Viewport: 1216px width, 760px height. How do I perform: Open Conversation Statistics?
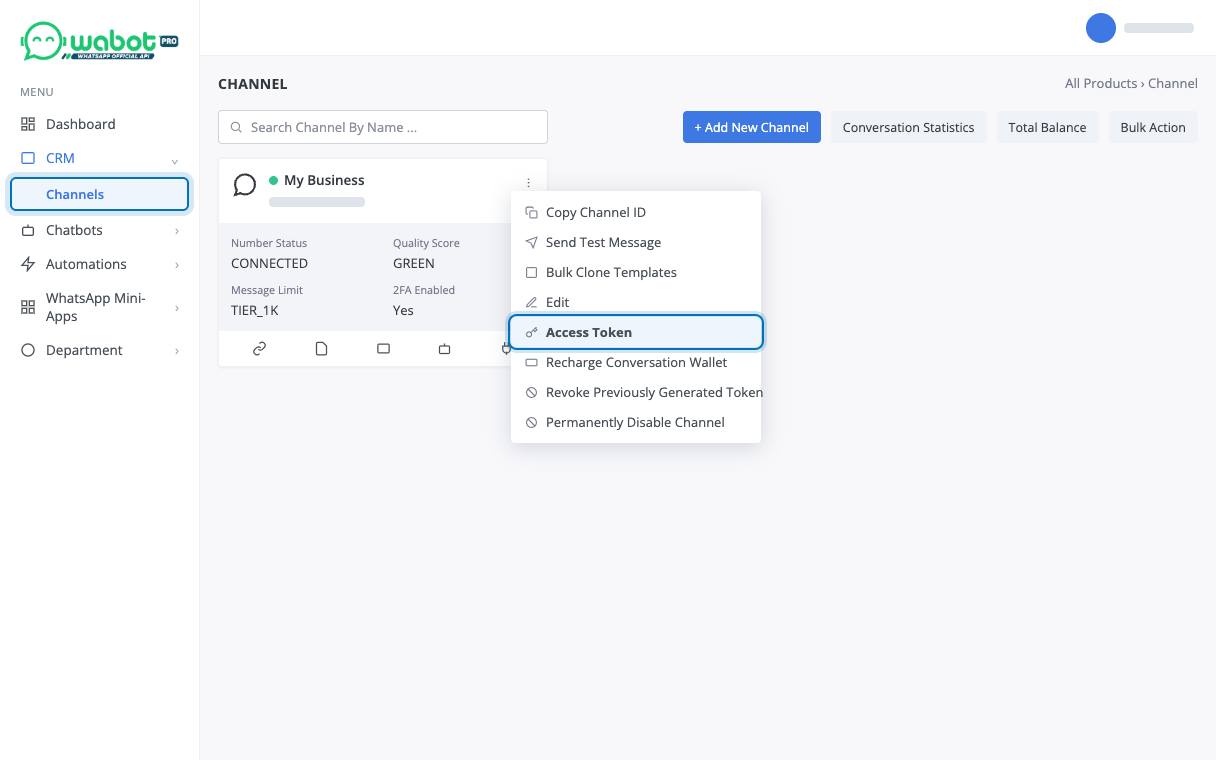click(908, 127)
